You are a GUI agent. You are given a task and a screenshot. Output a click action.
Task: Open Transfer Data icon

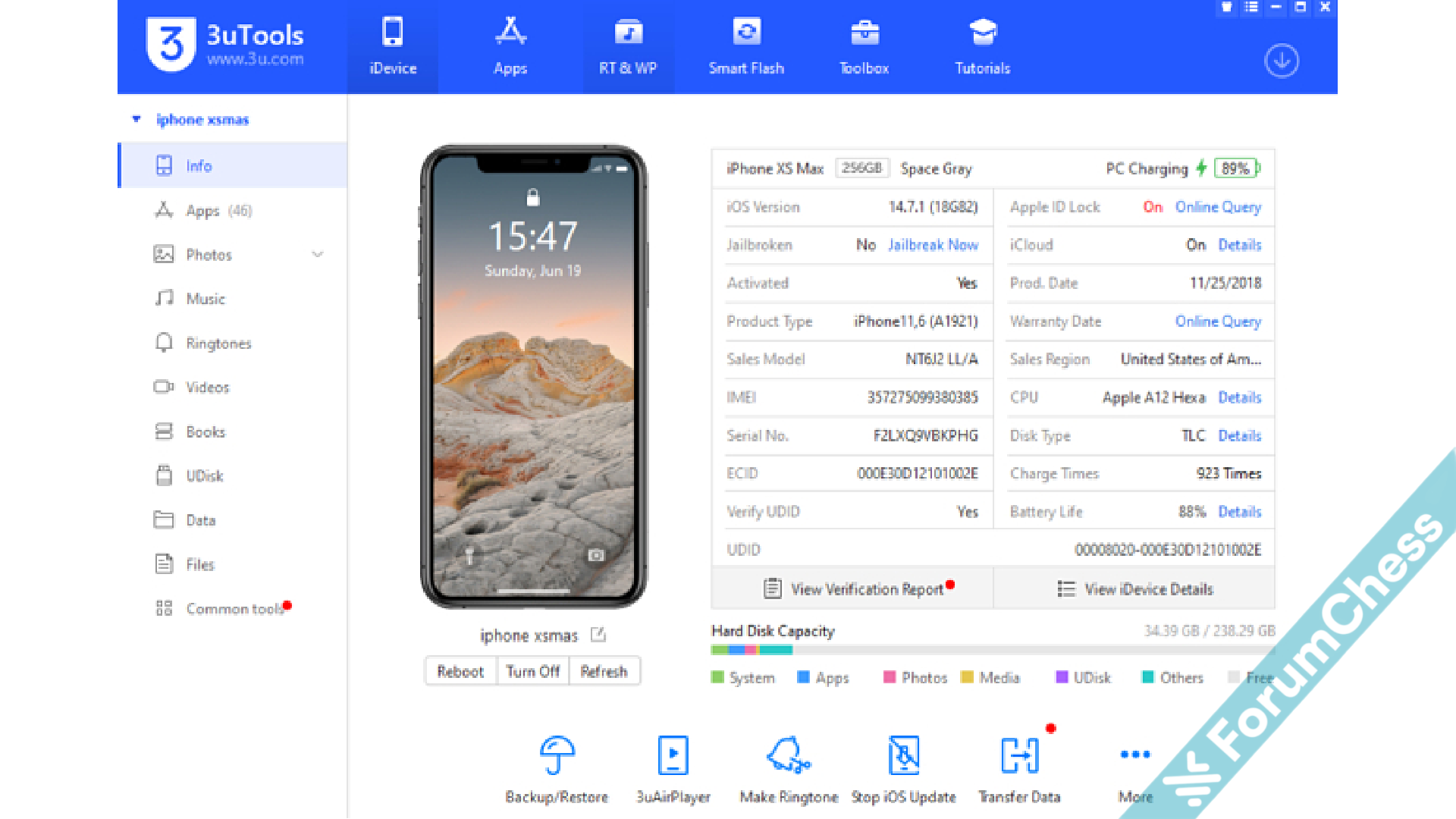point(1019,755)
